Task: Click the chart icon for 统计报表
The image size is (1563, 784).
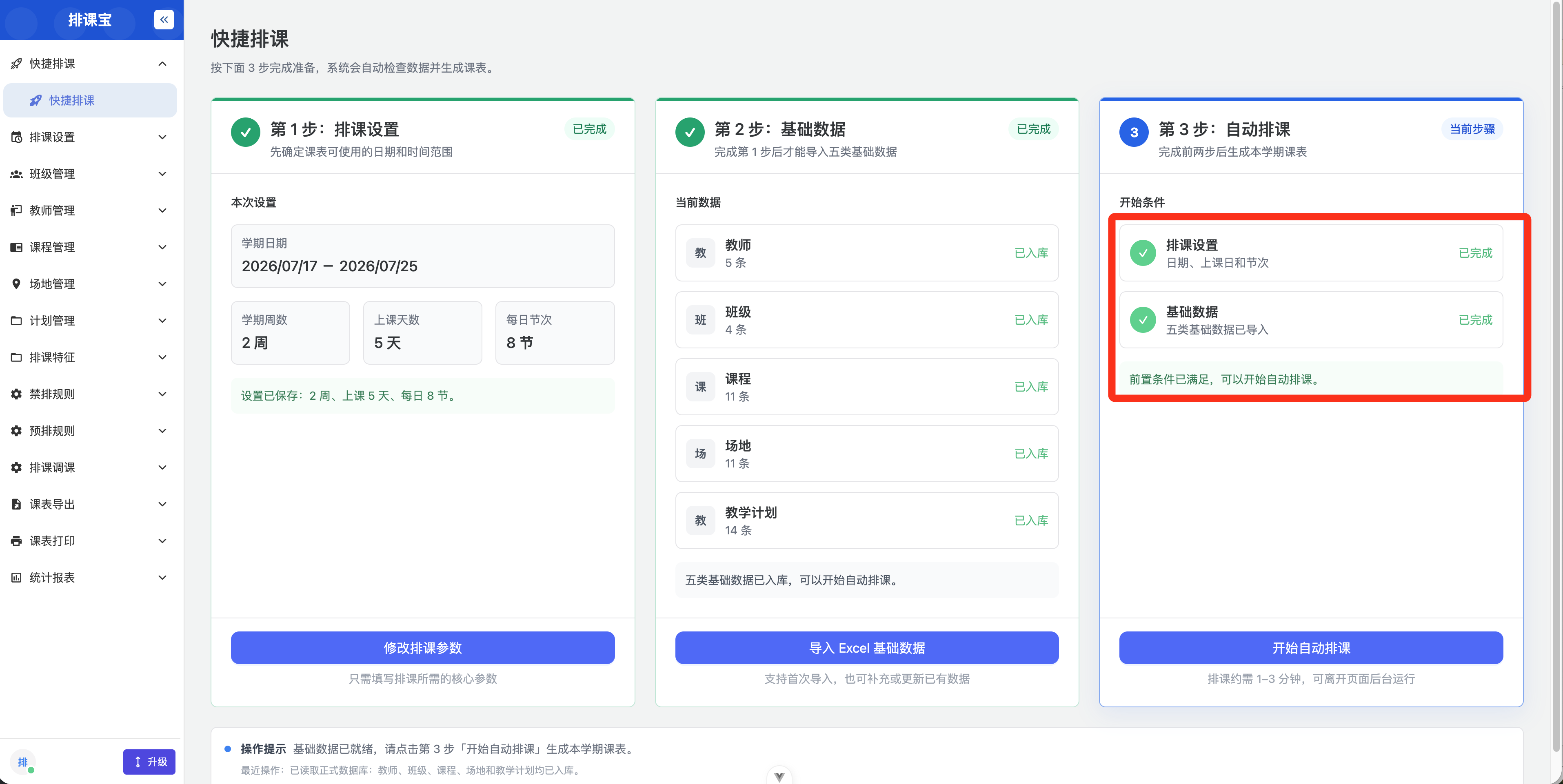Action: pyautogui.click(x=16, y=577)
